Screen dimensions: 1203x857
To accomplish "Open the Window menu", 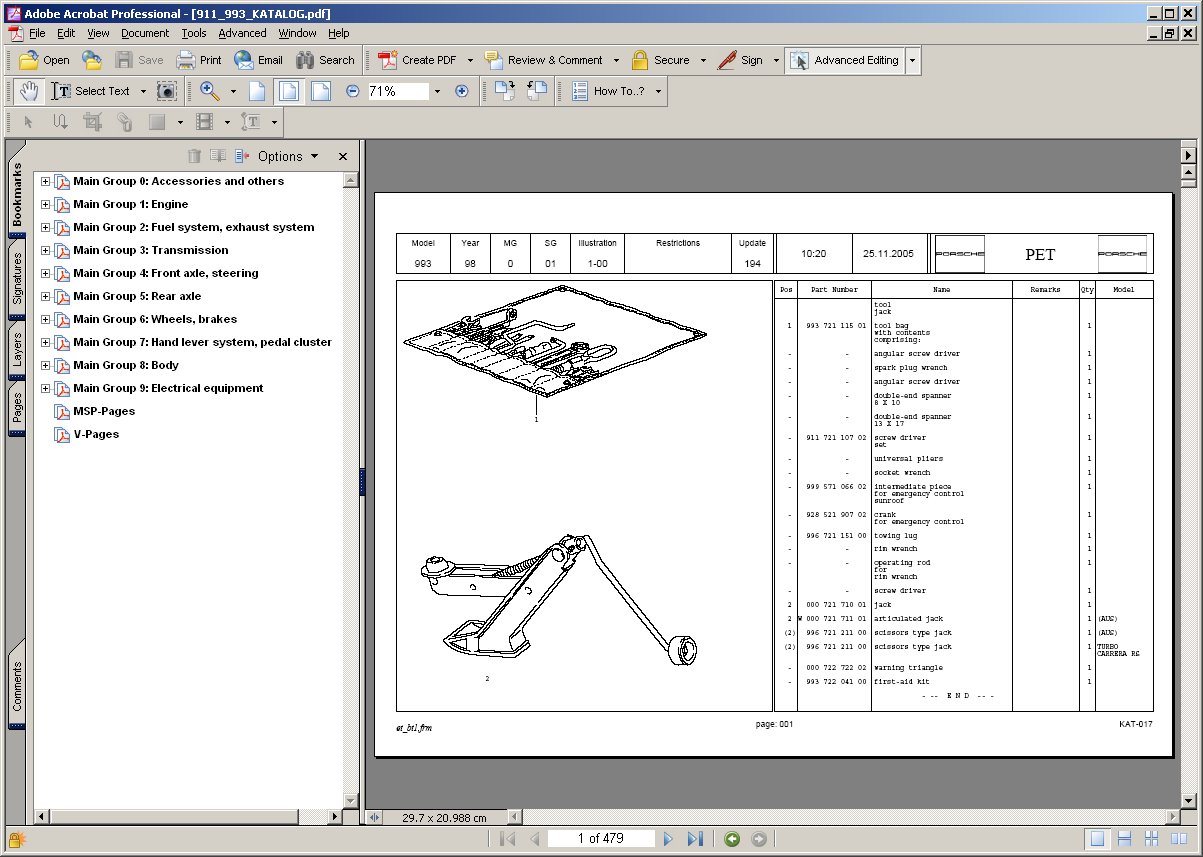I will 297,33.
